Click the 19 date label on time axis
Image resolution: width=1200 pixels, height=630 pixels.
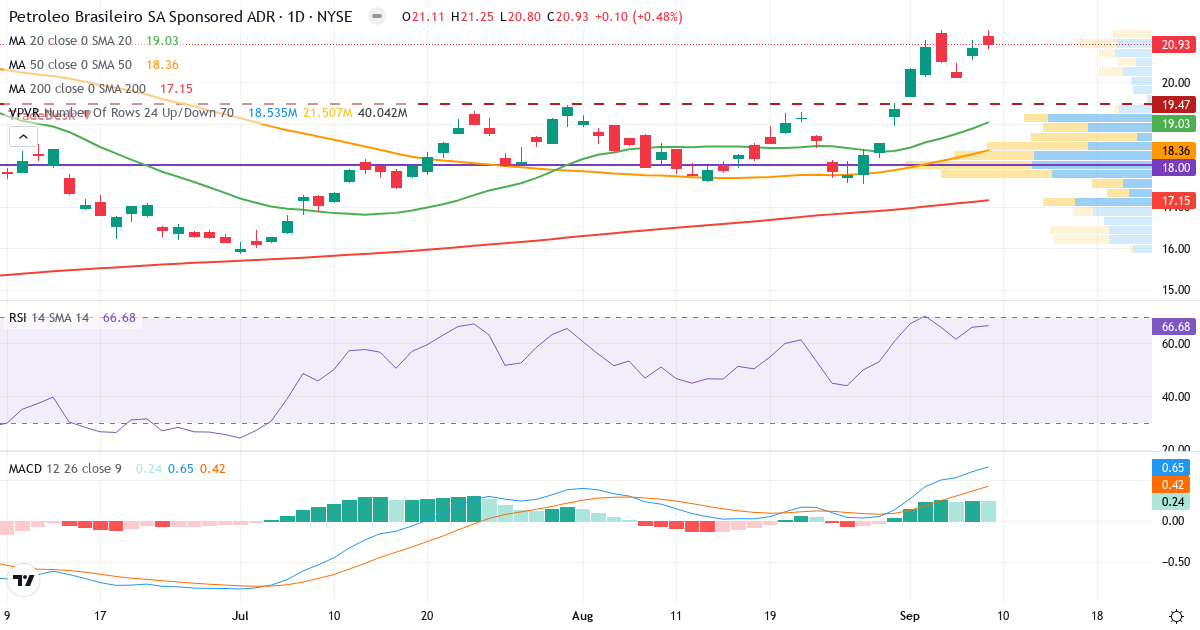(x=769, y=616)
